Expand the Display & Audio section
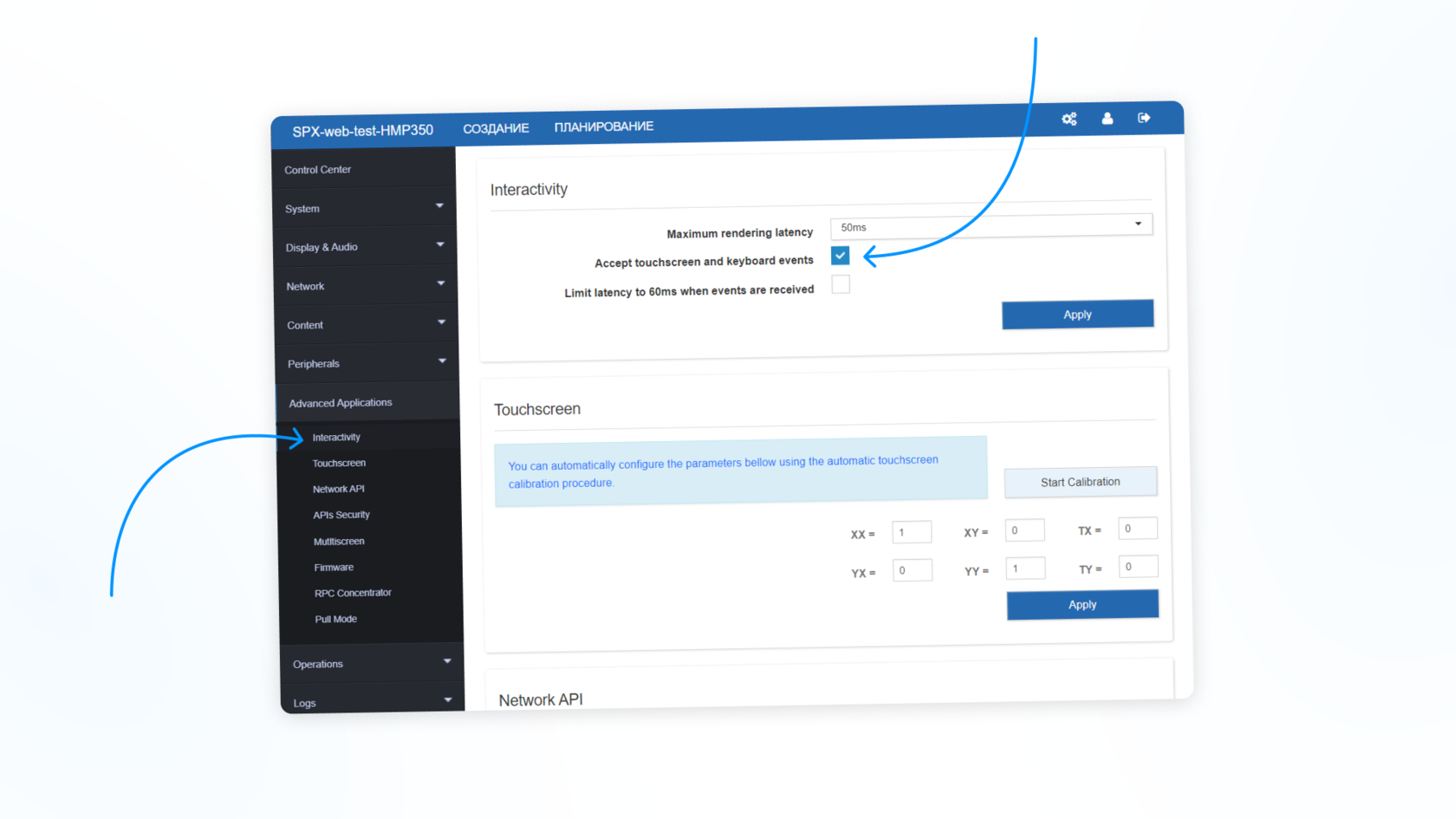 [x=365, y=247]
